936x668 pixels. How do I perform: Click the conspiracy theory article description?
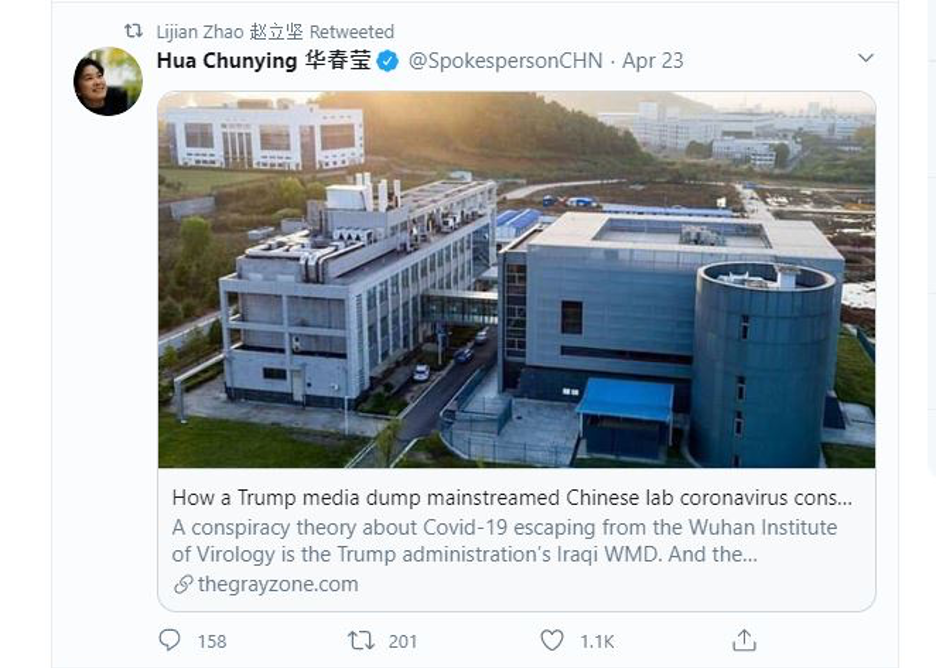click(x=504, y=541)
